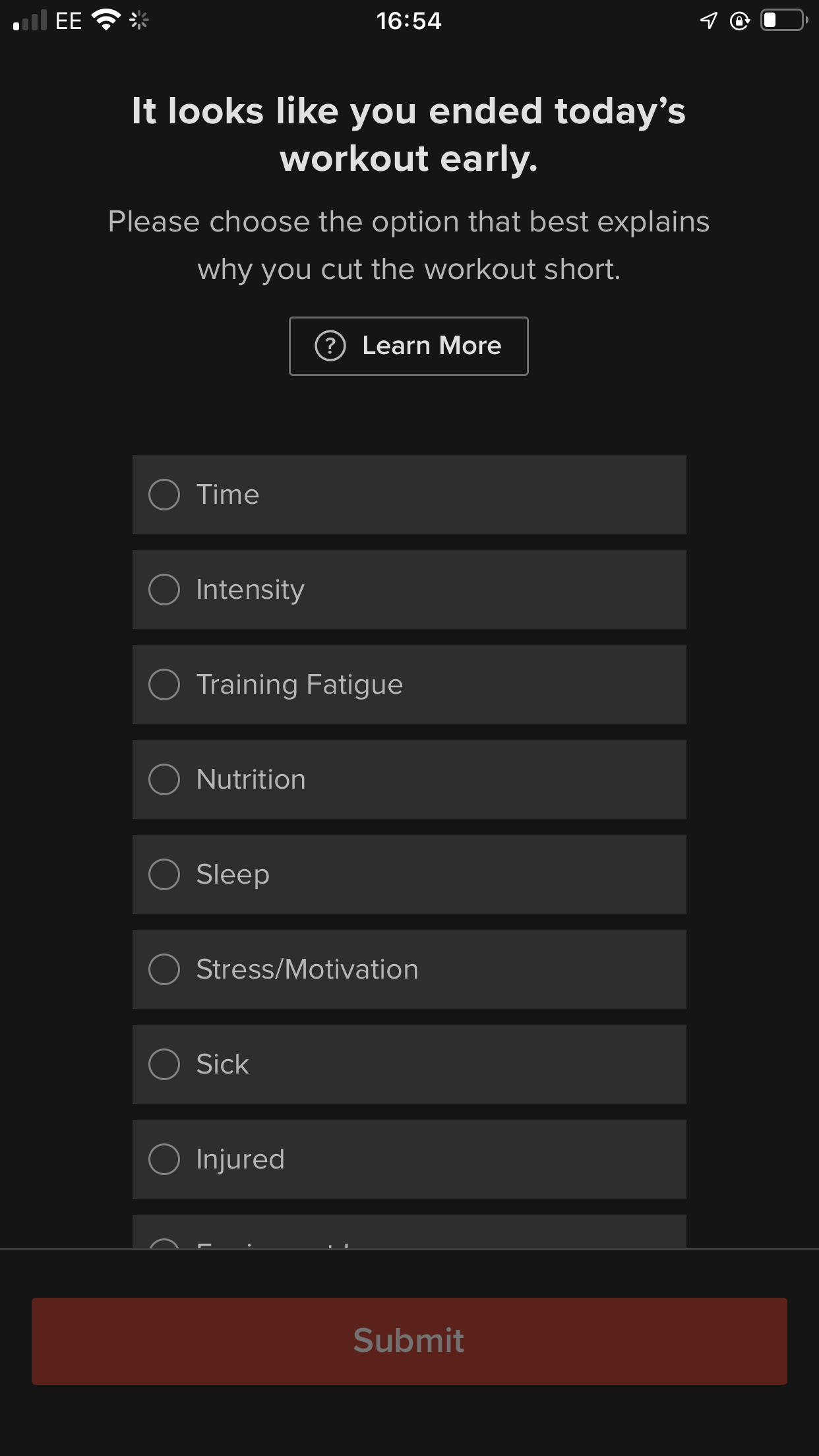
Task: Tap the location arrow status icon
Action: tap(708, 21)
